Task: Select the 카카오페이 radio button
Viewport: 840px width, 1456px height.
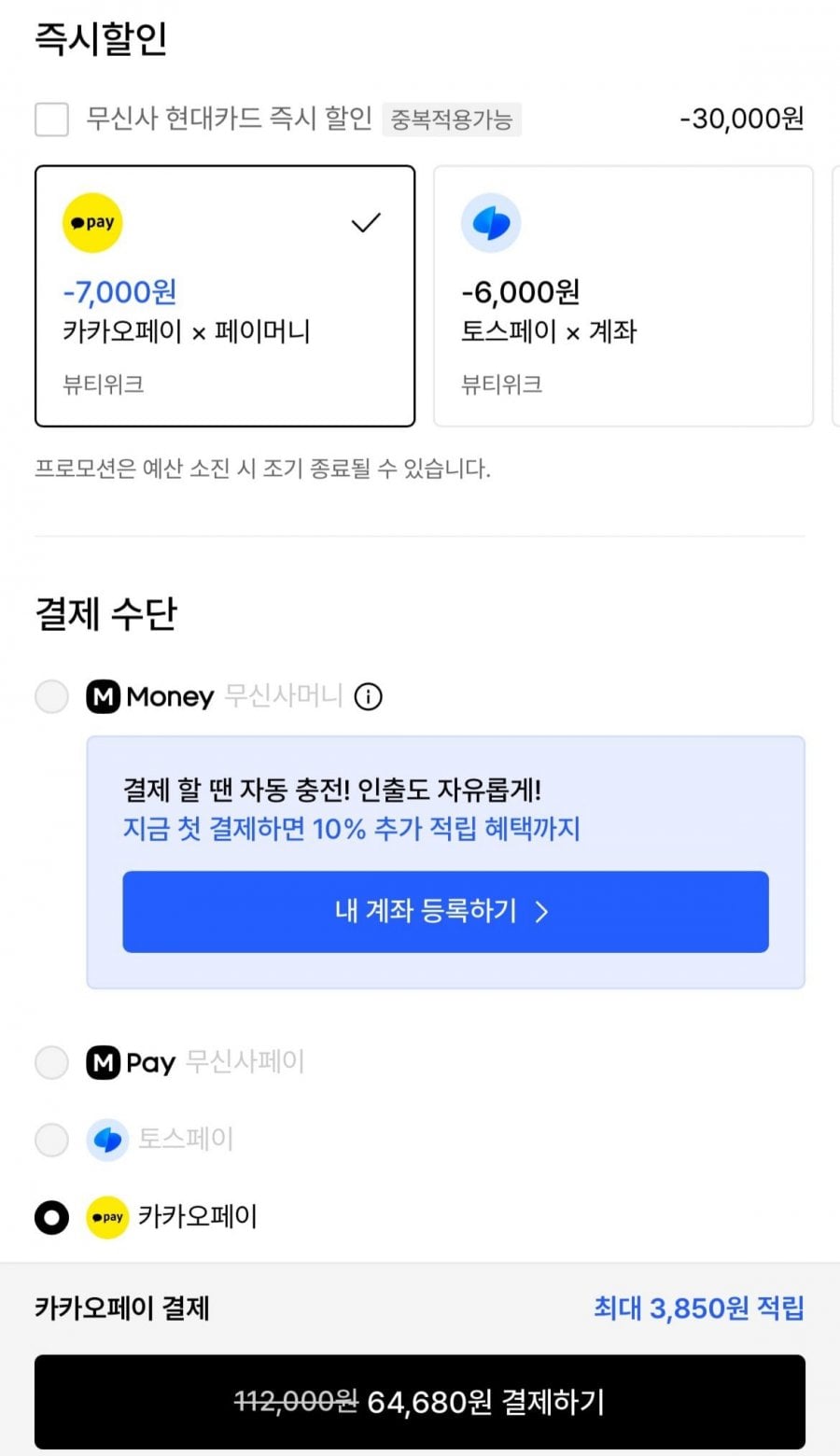Action: (x=51, y=1217)
